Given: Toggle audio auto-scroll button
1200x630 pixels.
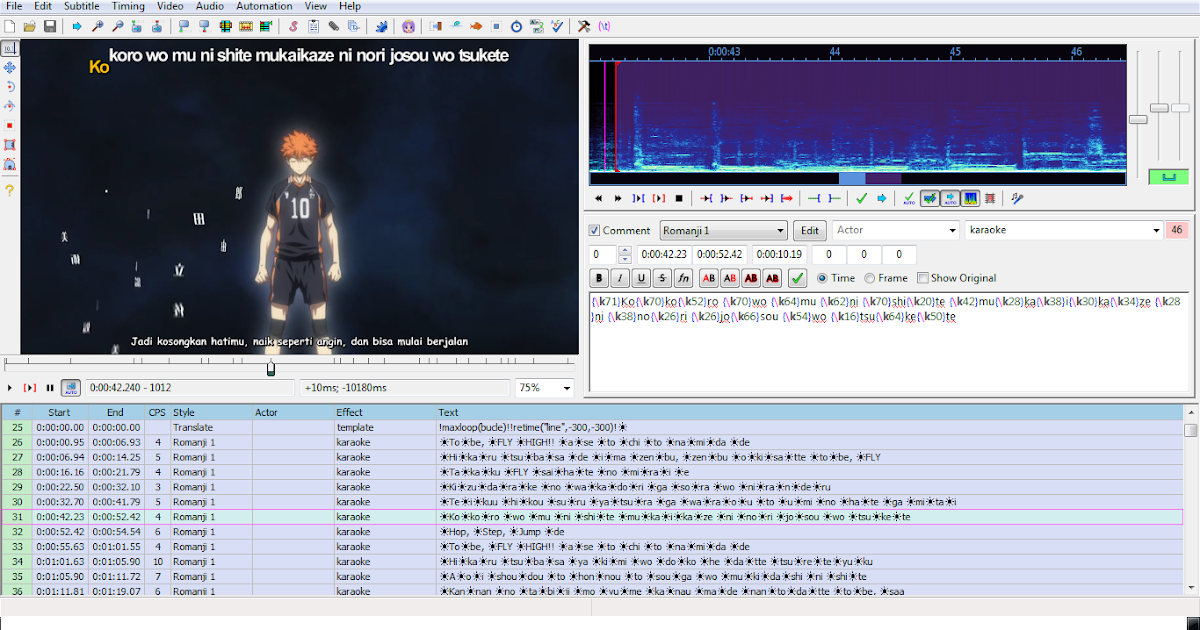Looking at the screenshot, I should (x=950, y=198).
